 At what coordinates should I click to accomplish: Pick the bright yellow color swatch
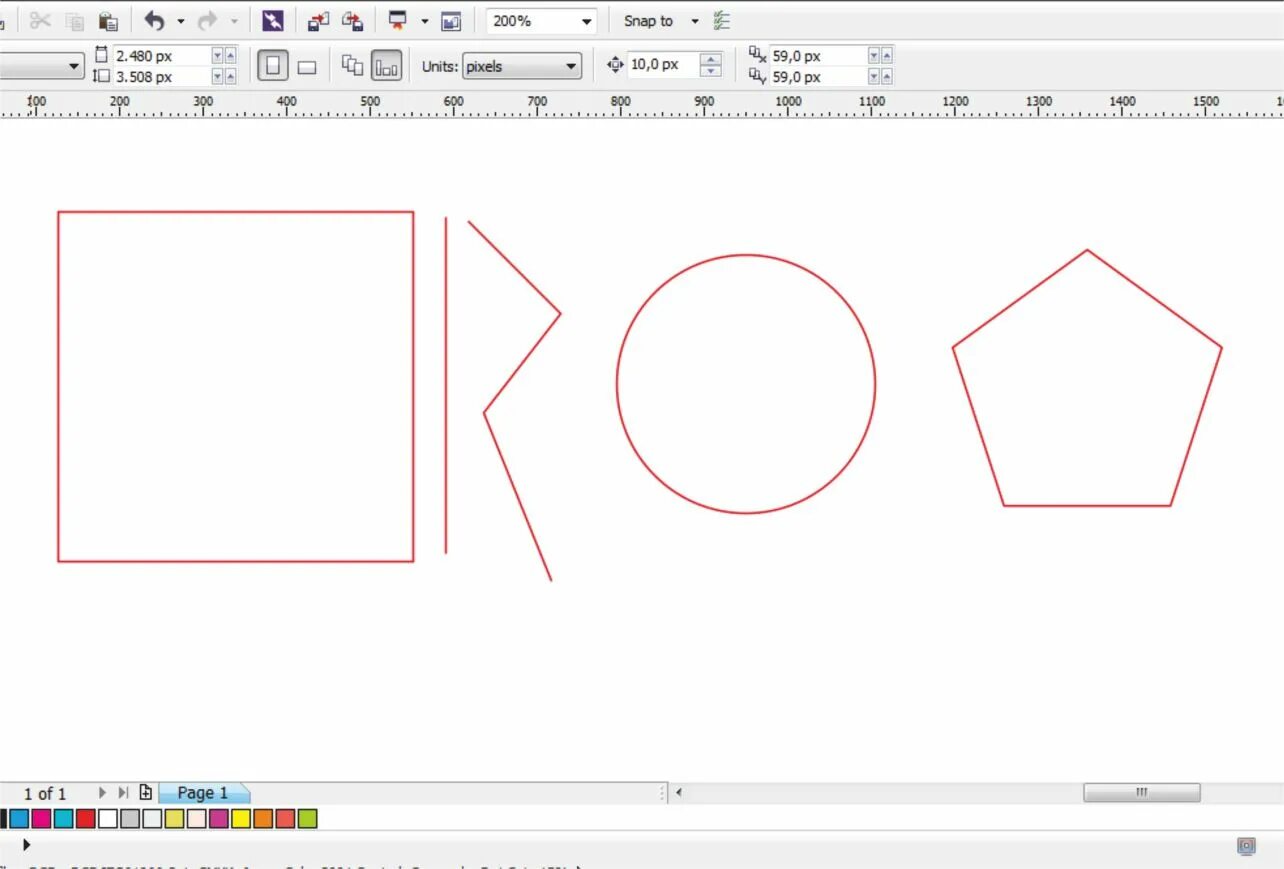click(x=241, y=819)
